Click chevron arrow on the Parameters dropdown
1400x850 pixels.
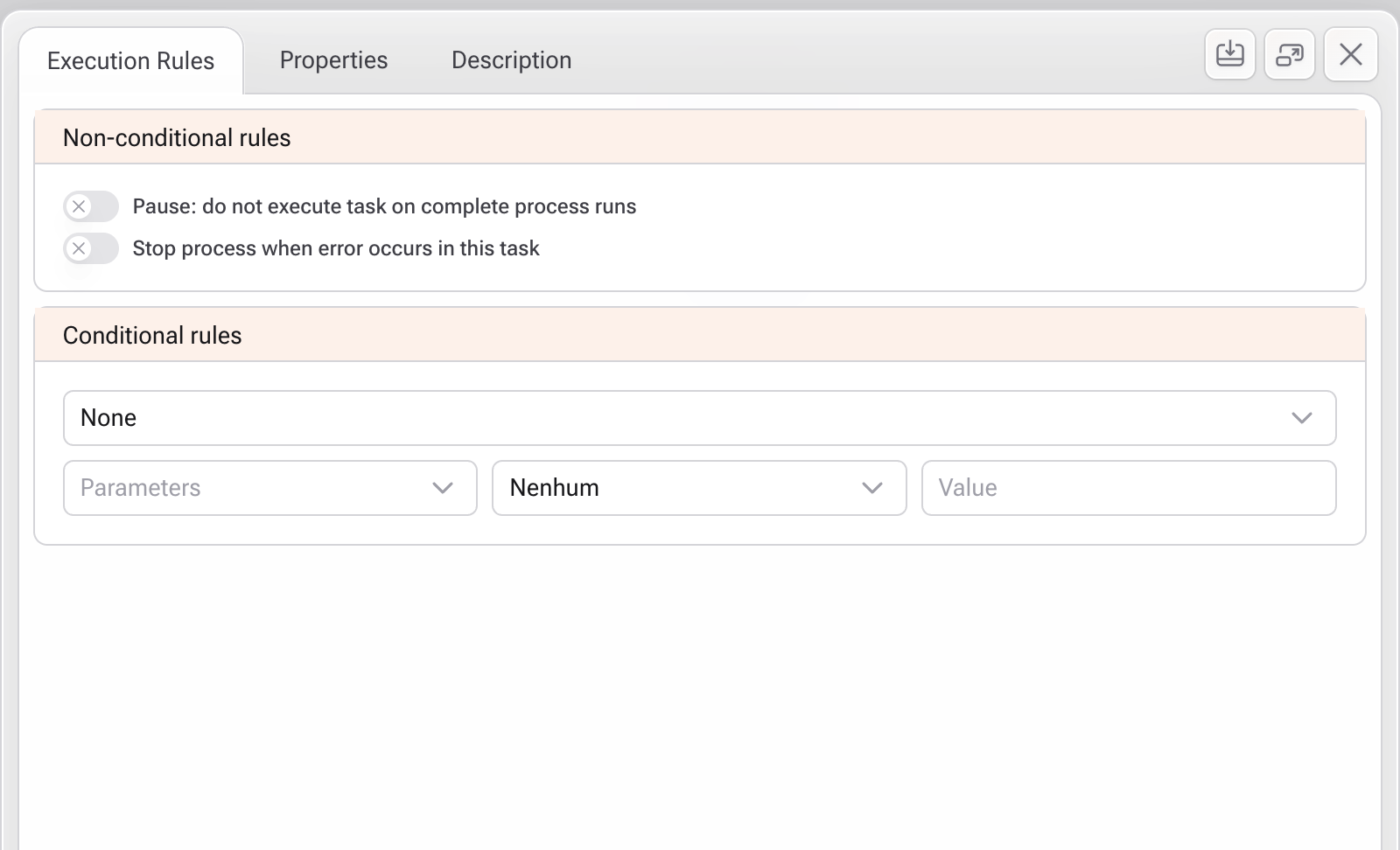point(443,488)
